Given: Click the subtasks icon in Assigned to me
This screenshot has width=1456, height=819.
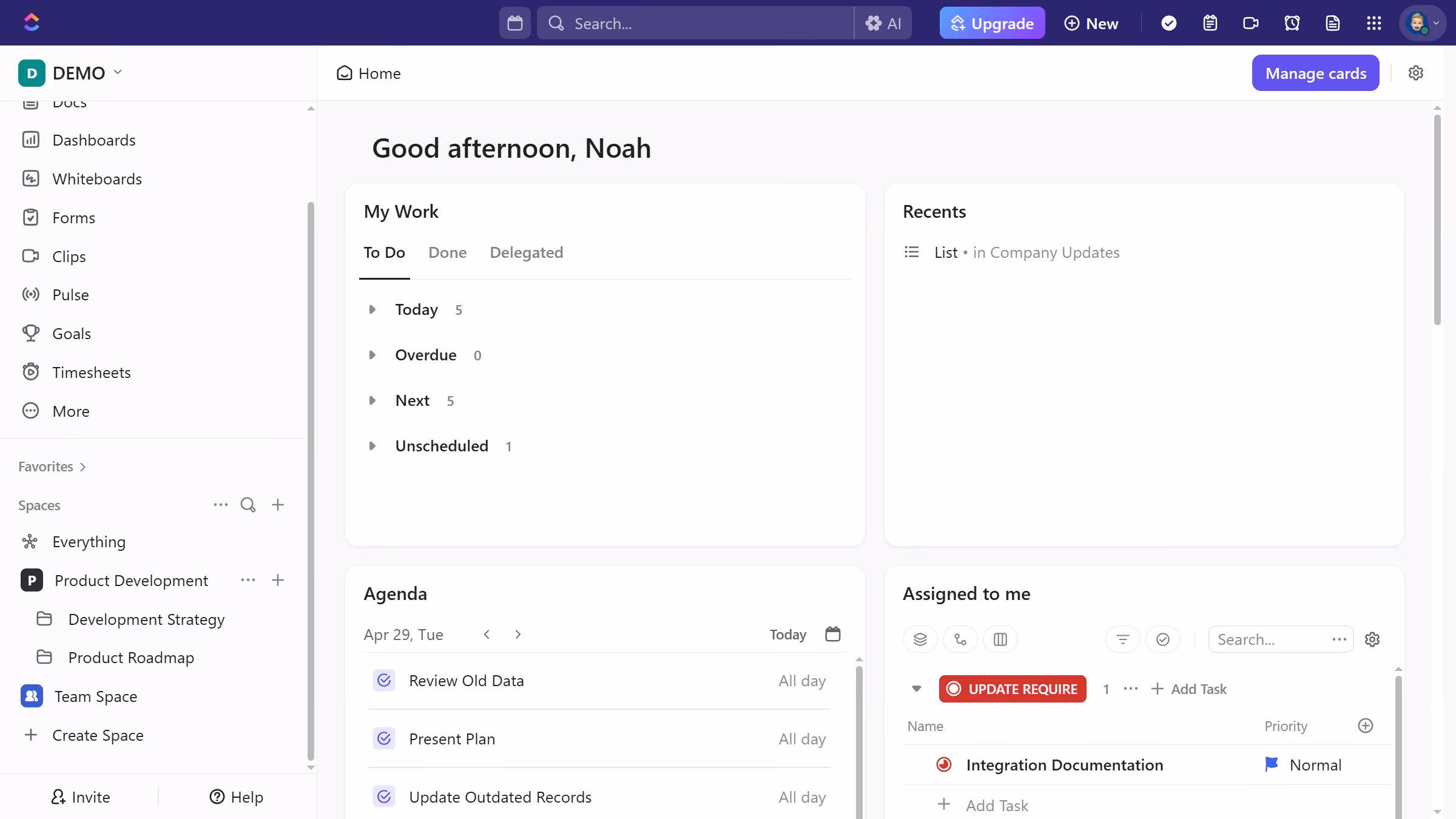Looking at the screenshot, I should coord(960,639).
